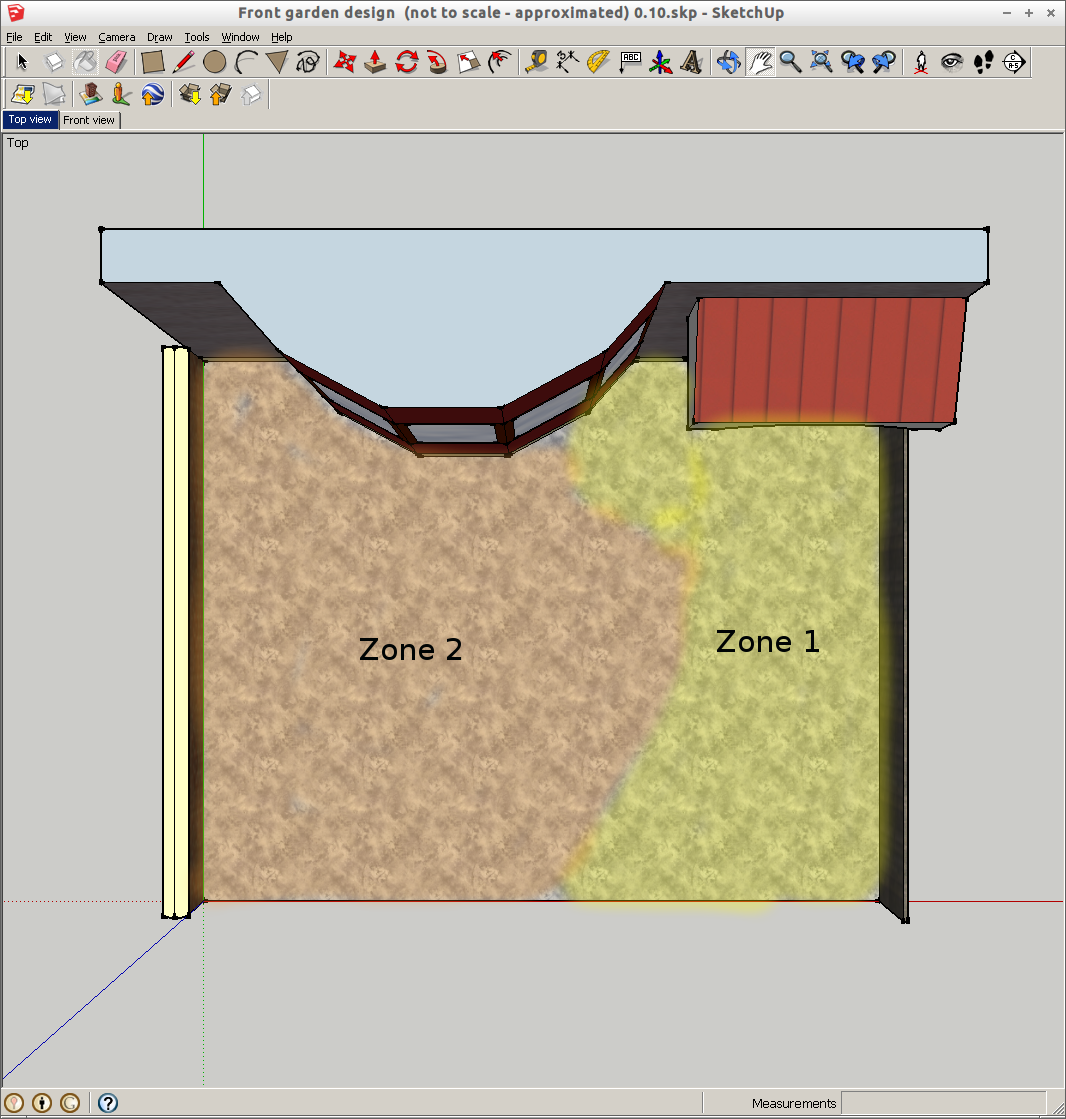Viewport: 1066px width, 1119px height.
Task: Activate the Orbit tool
Action: click(x=728, y=62)
